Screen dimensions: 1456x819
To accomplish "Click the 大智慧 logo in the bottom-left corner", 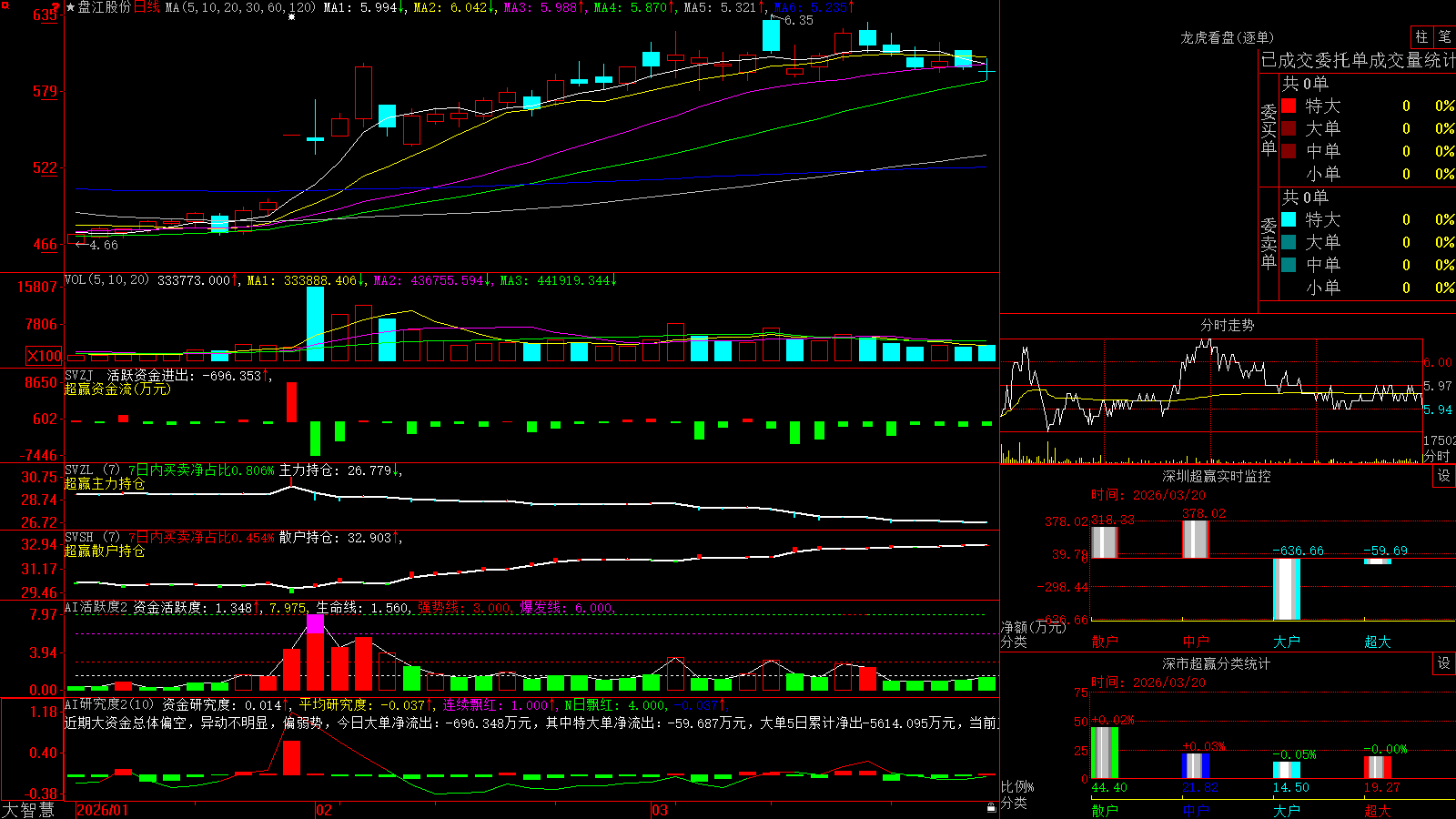I will (x=28, y=810).
